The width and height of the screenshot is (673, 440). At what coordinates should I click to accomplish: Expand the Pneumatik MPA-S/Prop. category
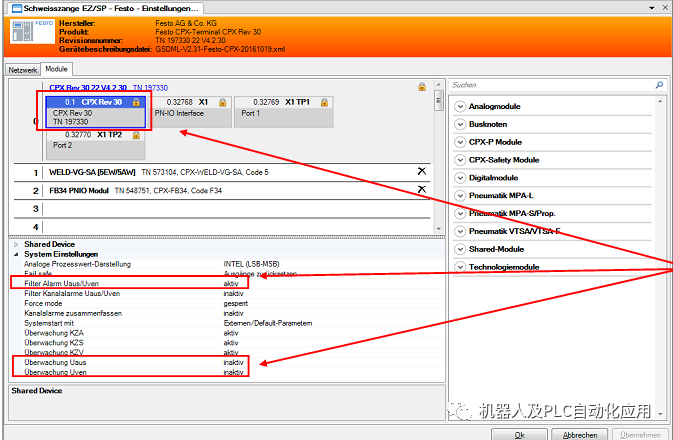click(460, 213)
